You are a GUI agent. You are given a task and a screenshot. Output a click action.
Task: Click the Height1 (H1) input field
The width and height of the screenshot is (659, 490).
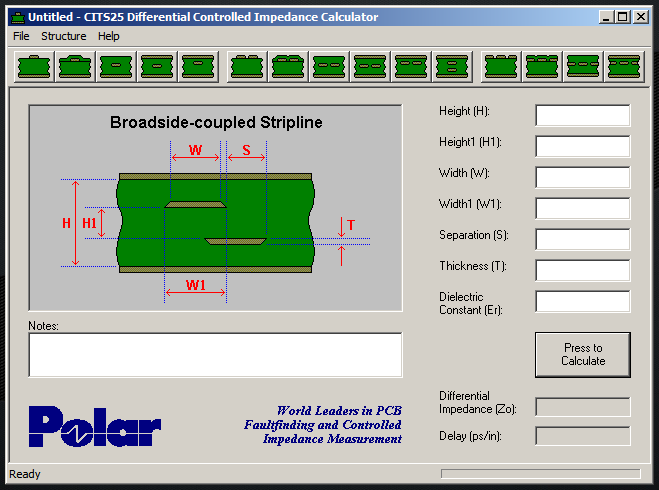click(x=583, y=146)
